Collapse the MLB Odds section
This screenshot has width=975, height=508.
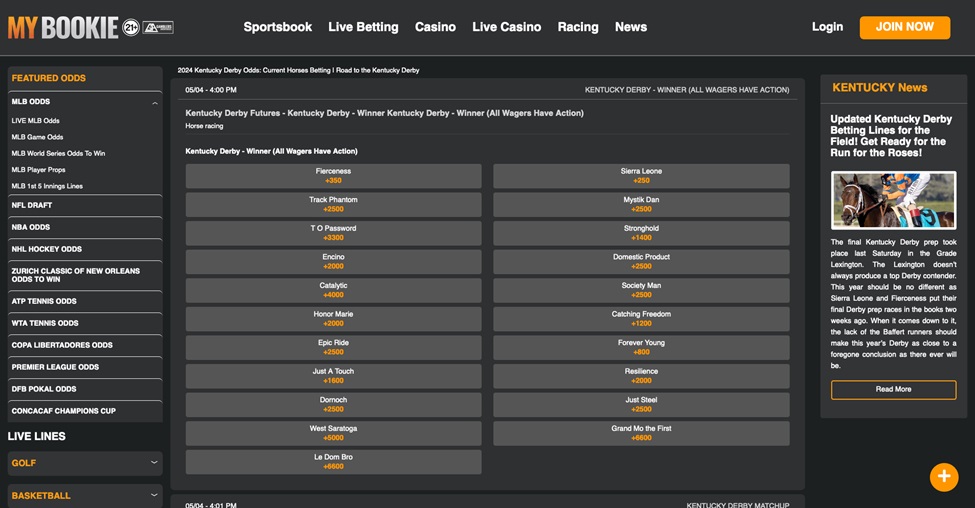(x=155, y=102)
